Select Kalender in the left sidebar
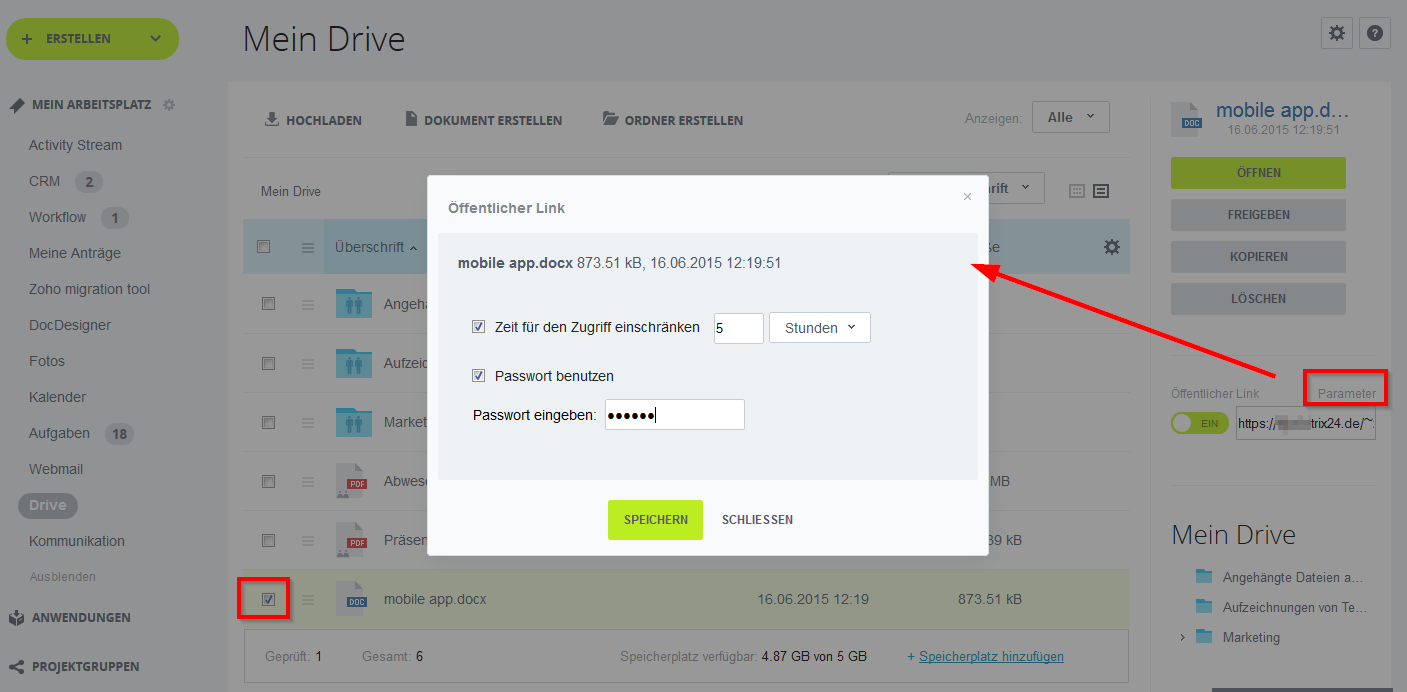The width and height of the screenshot is (1407, 692). coord(57,396)
